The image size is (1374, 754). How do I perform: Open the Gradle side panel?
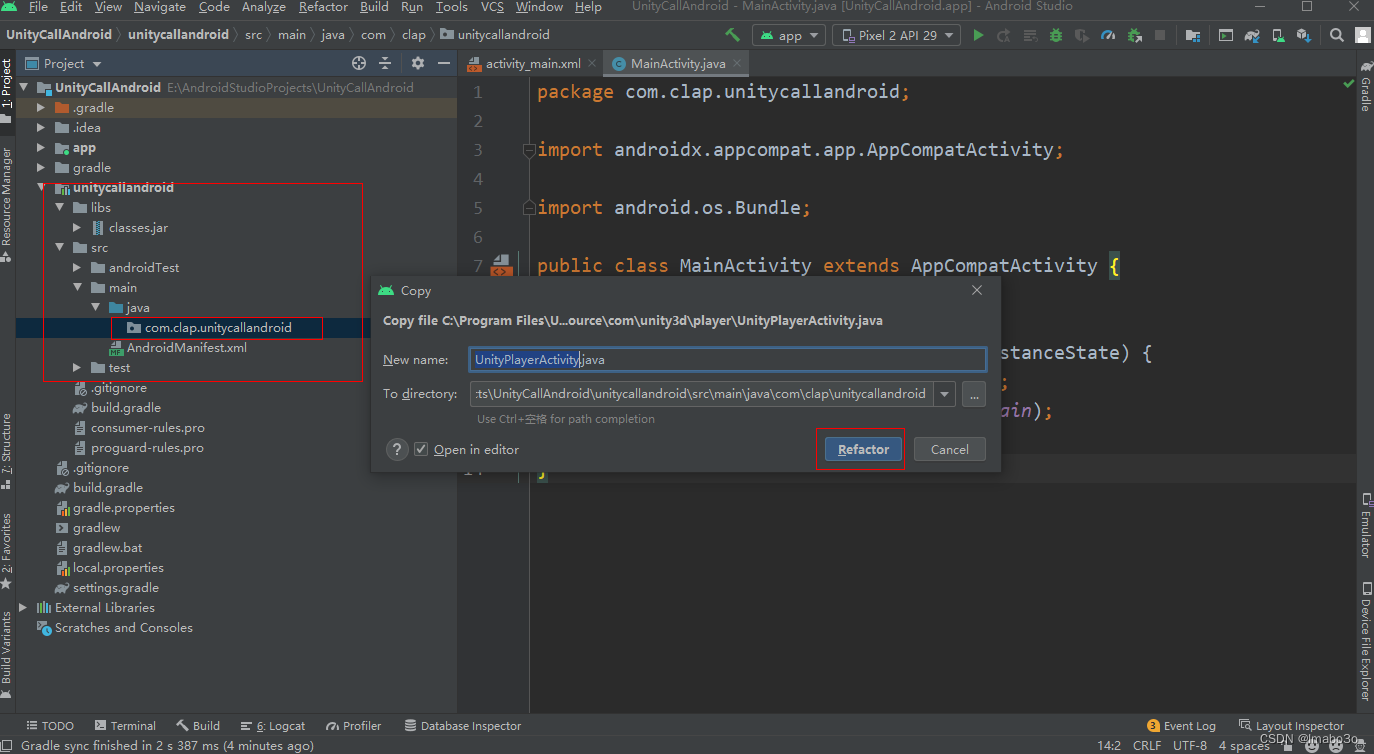[x=1364, y=88]
